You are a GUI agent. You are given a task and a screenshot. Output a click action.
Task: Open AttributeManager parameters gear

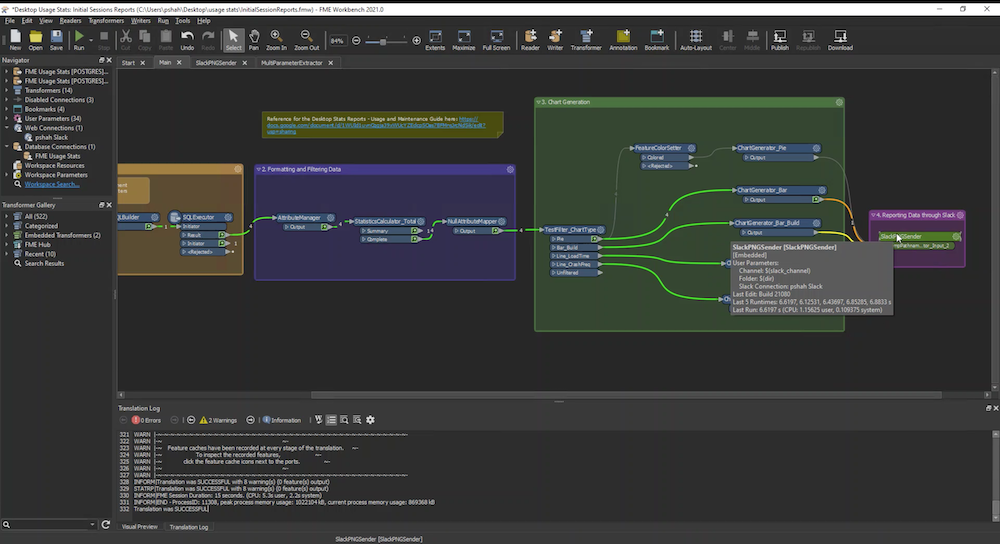click(331, 218)
